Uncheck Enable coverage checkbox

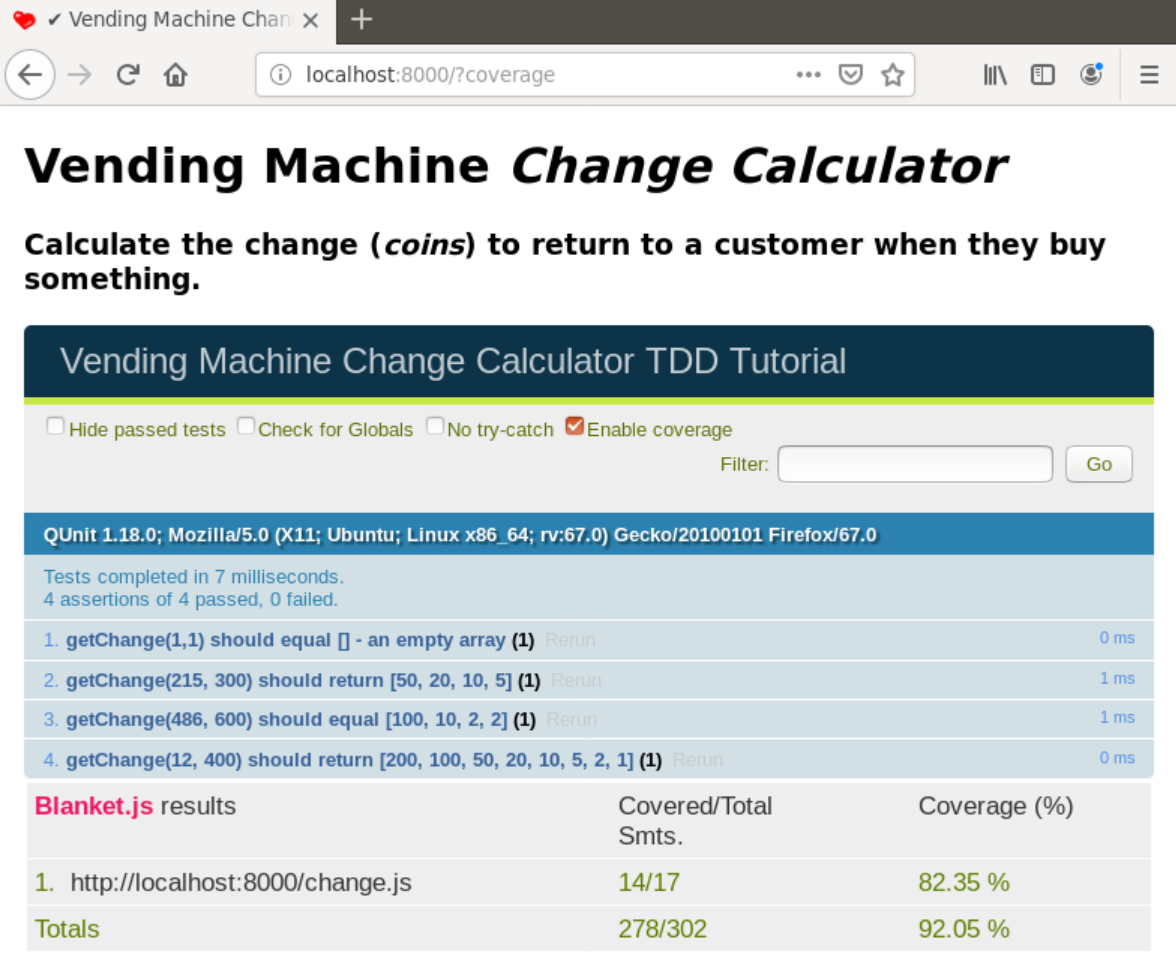(x=574, y=426)
